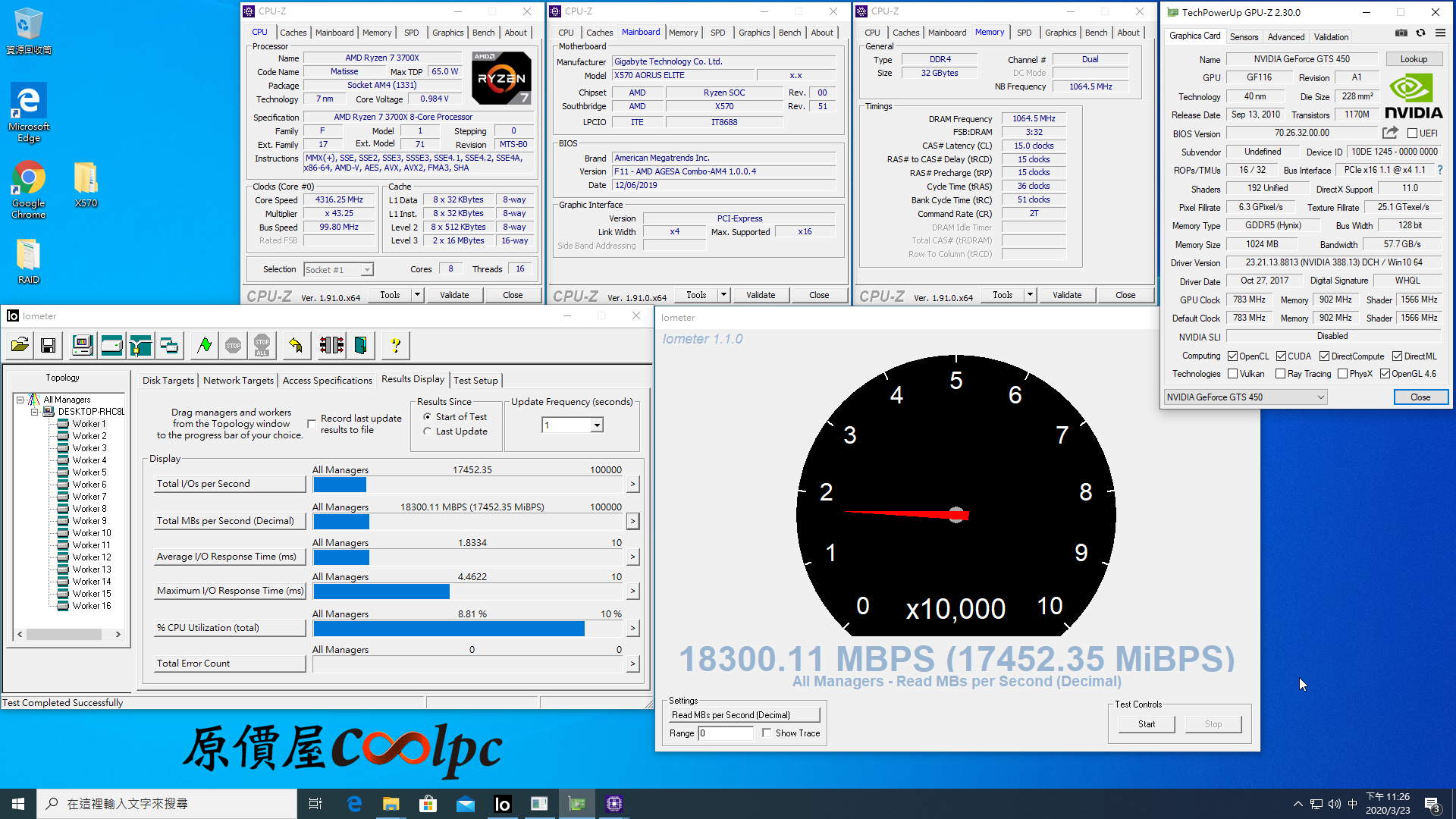The image size is (1456, 819).
Task: Click the Exit door icon in Iometer
Action: click(x=360, y=346)
